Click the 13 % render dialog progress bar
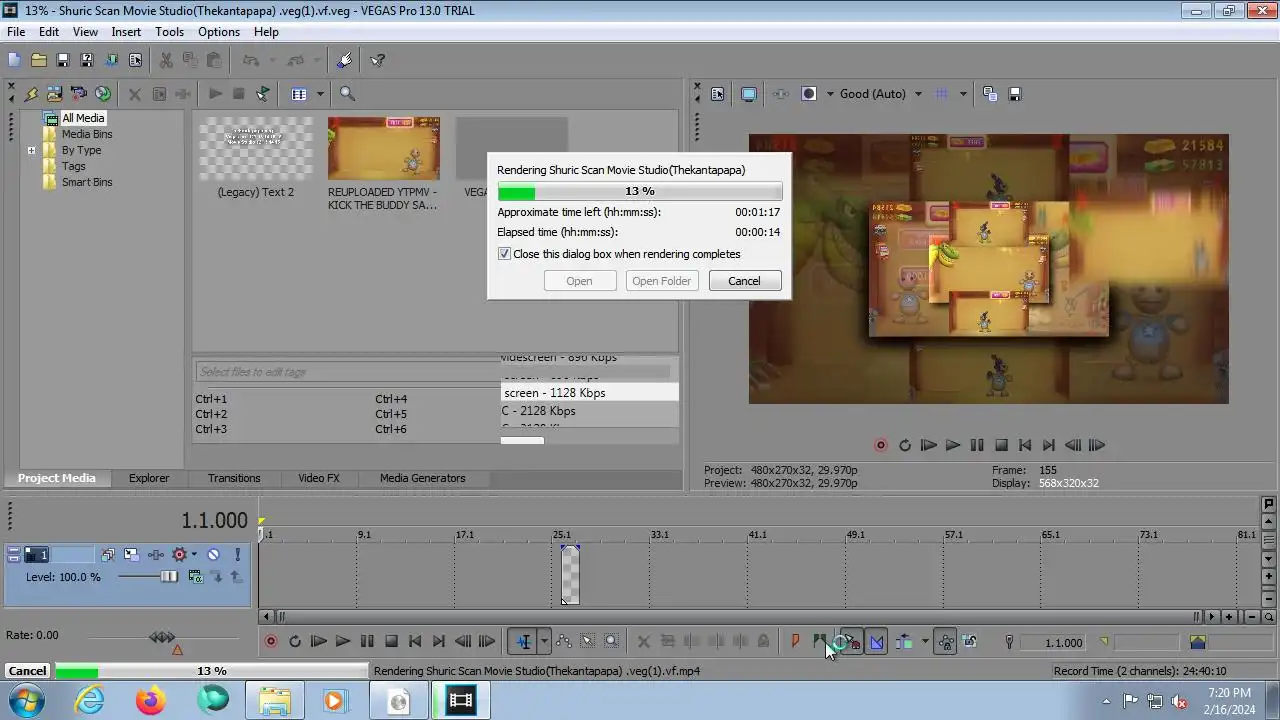The image size is (1280, 720). [640, 191]
